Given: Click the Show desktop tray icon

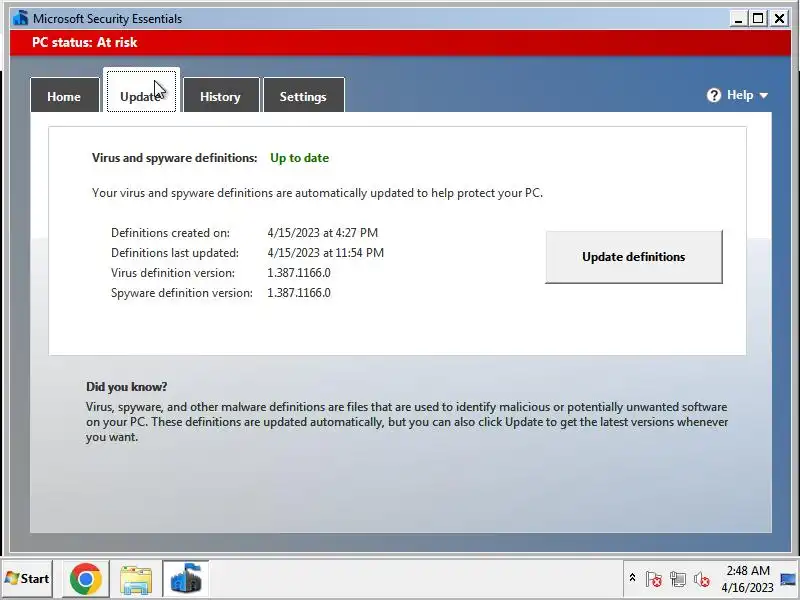Looking at the screenshot, I should point(788,579).
